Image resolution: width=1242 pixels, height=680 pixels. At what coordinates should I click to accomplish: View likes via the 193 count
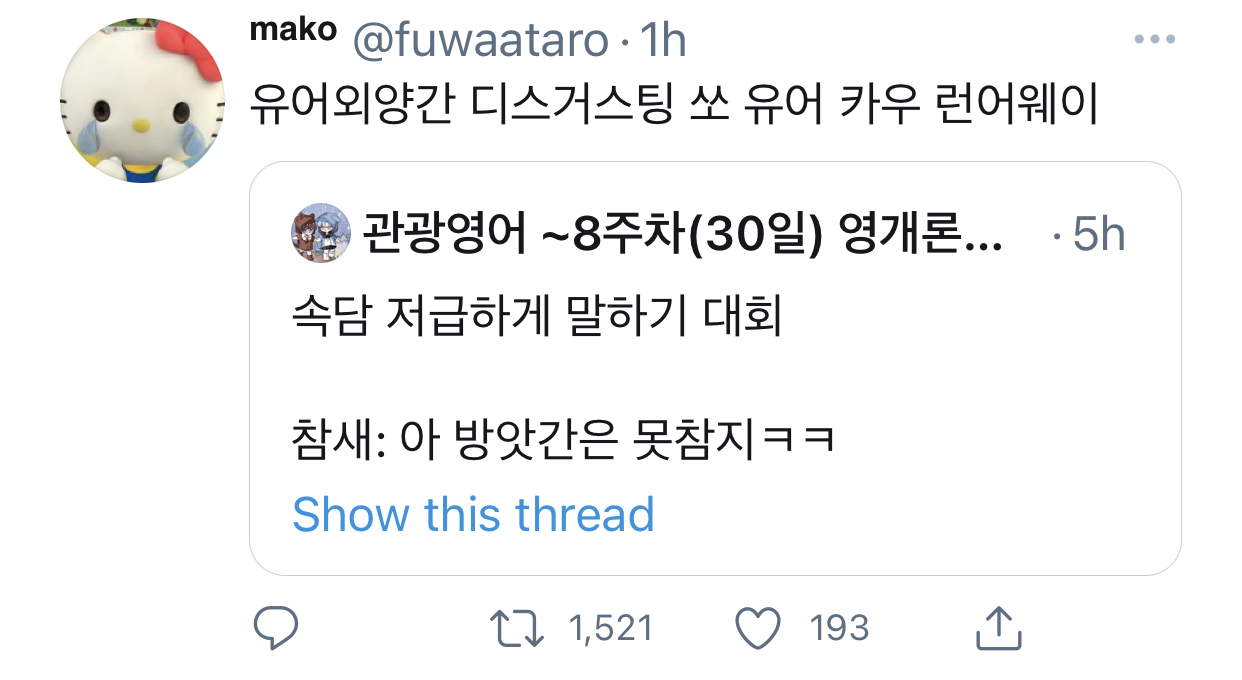[839, 628]
